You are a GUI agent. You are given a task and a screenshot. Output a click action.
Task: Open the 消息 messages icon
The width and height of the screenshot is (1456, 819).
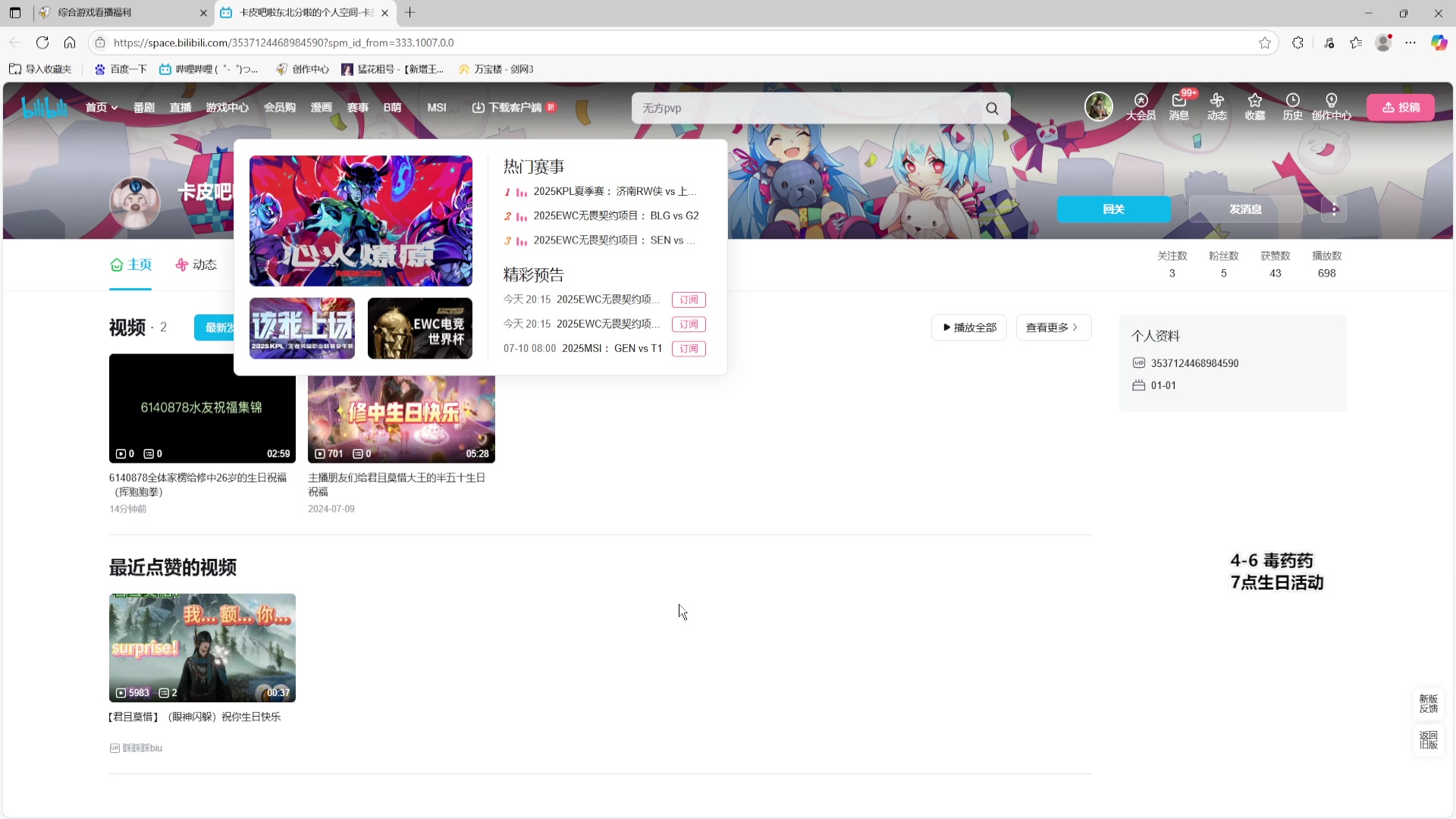pos(1178,107)
